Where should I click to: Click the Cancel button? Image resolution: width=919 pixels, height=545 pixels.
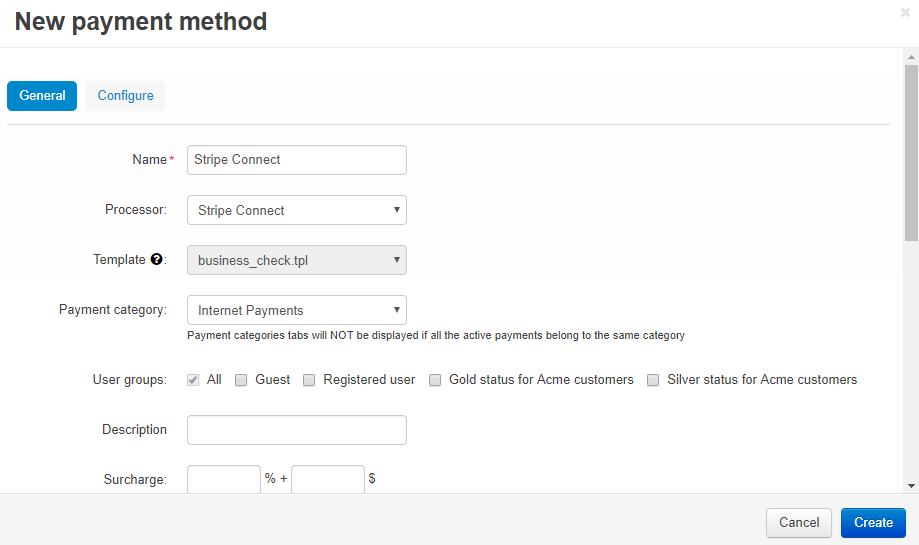799,523
